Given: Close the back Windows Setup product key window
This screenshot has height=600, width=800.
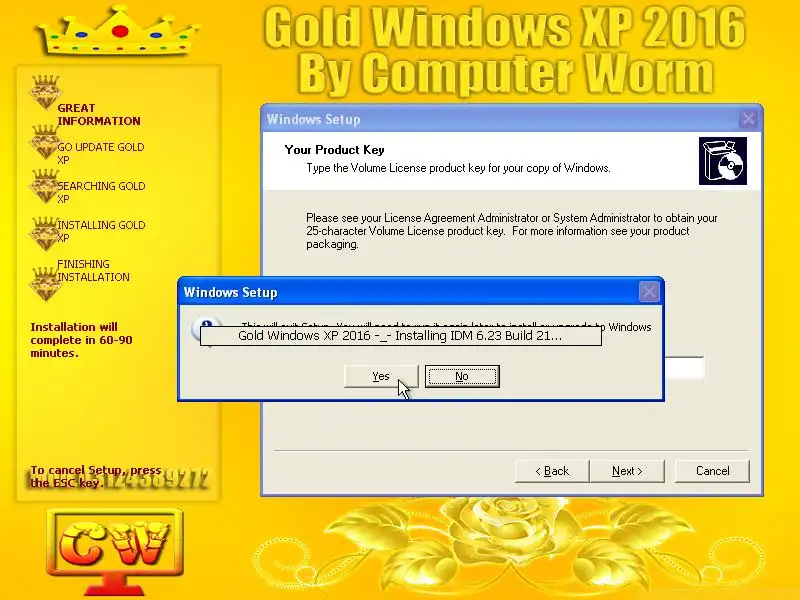Looking at the screenshot, I should click(x=748, y=119).
